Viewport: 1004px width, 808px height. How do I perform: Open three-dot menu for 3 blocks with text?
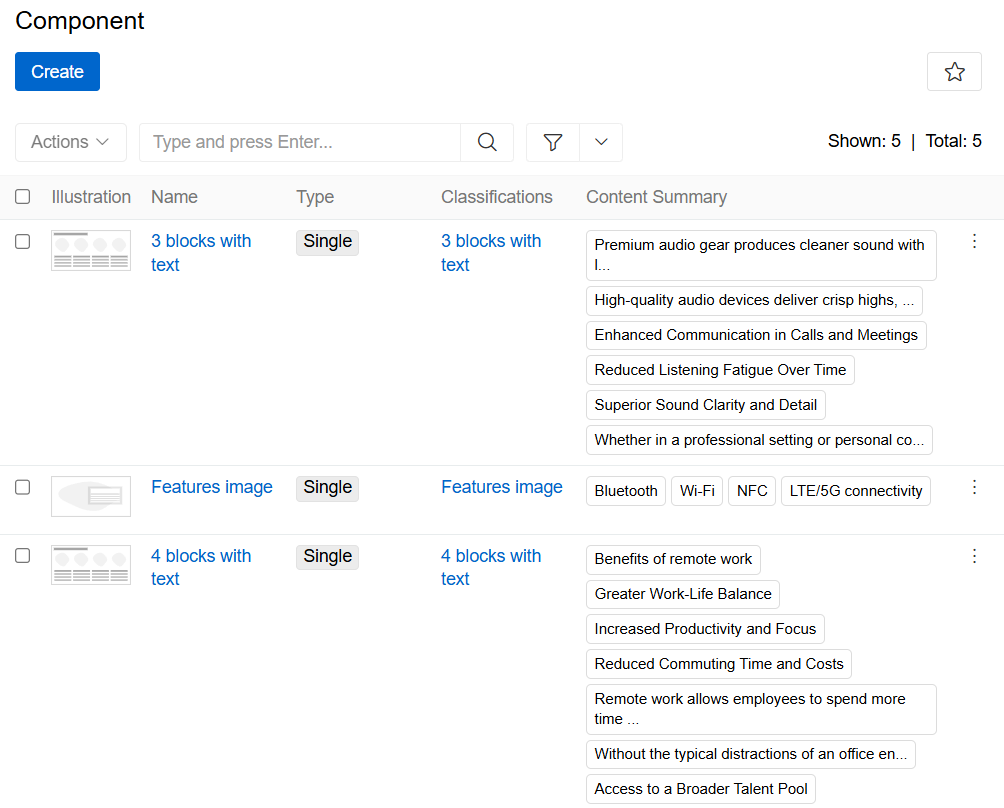[975, 241]
